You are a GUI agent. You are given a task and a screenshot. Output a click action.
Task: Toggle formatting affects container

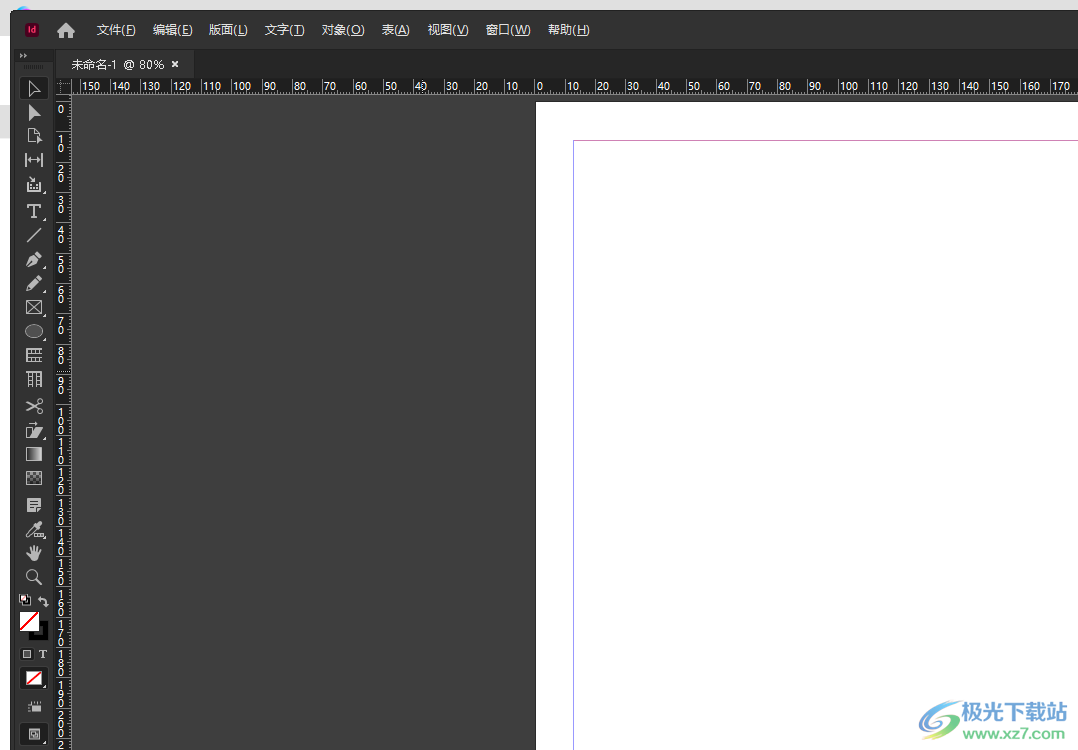pyautogui.click(x=27, y=654)
